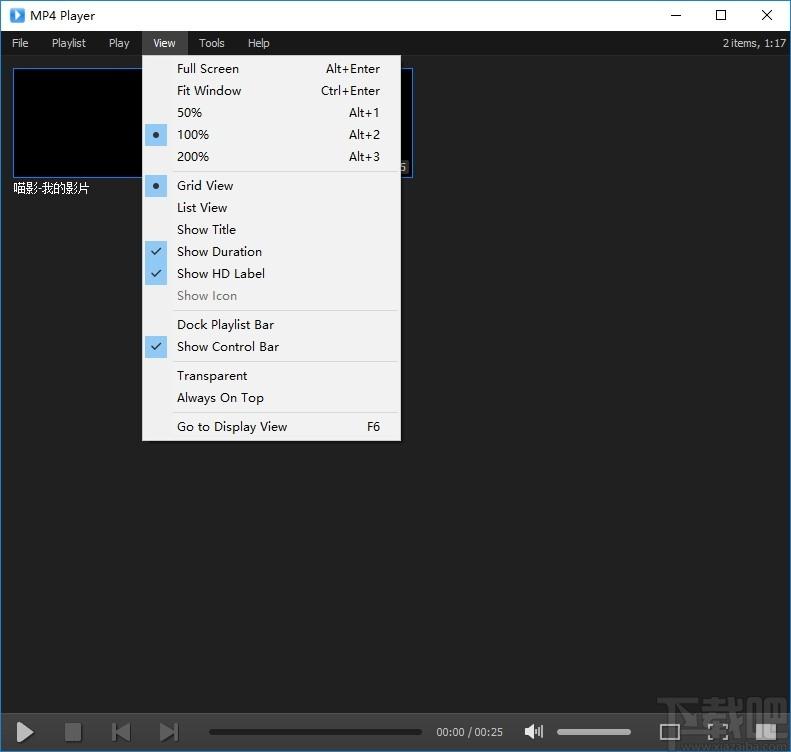
Task: Open the Play menu
Action: coord(119,43)
